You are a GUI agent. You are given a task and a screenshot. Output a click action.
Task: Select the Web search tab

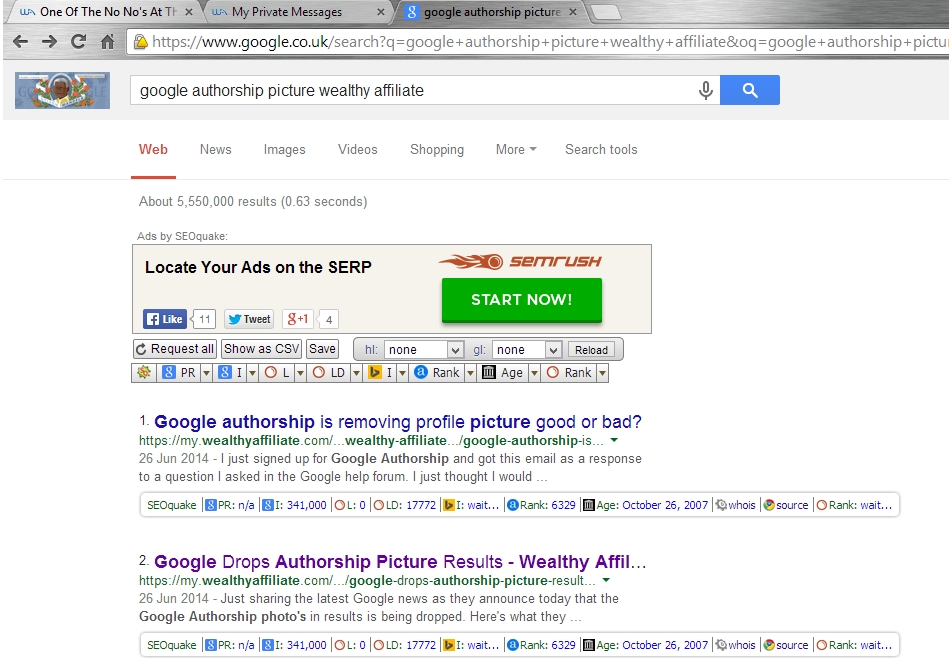(153, 150)
